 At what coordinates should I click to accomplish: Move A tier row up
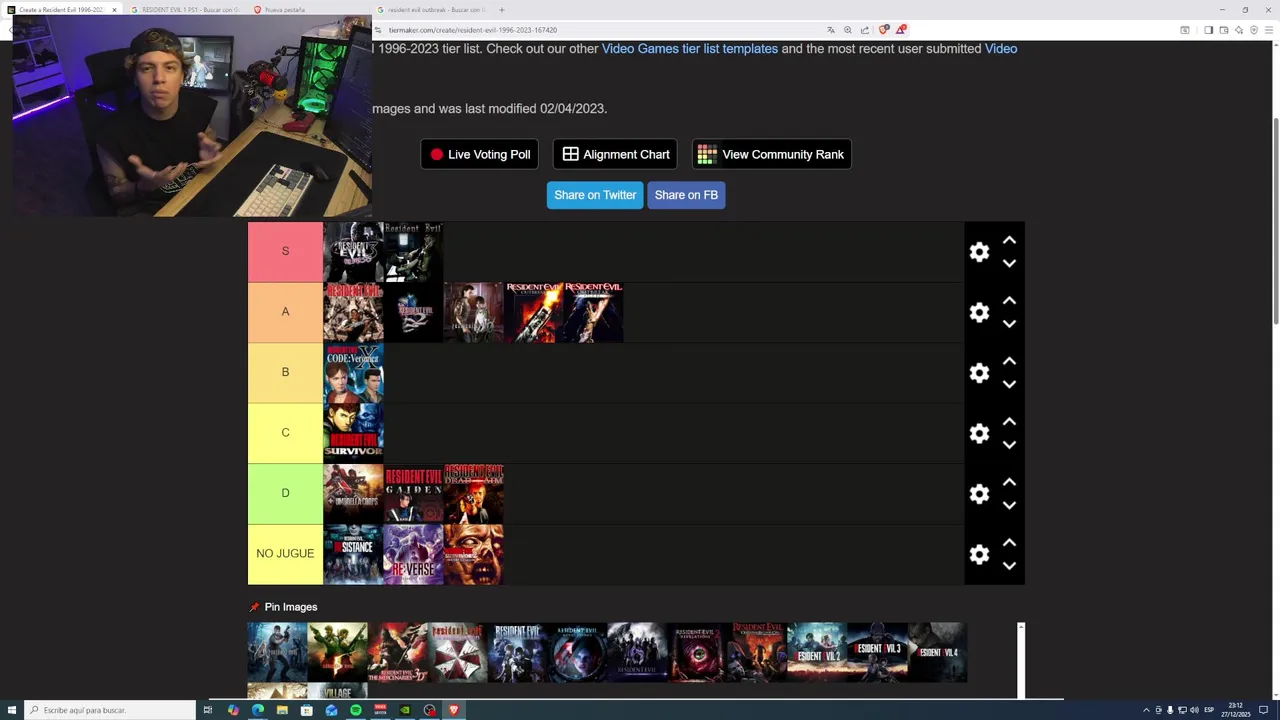(x=1009, y=300)
